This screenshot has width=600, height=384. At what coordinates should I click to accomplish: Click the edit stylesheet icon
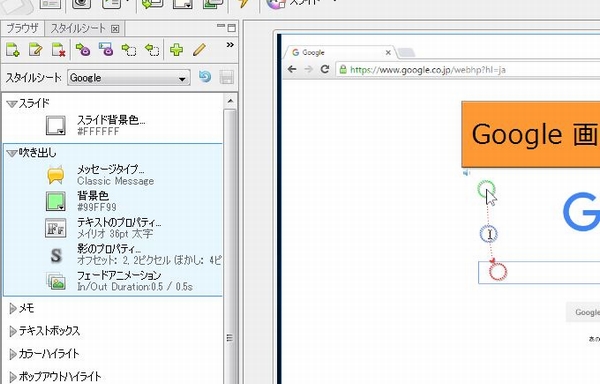36,50
